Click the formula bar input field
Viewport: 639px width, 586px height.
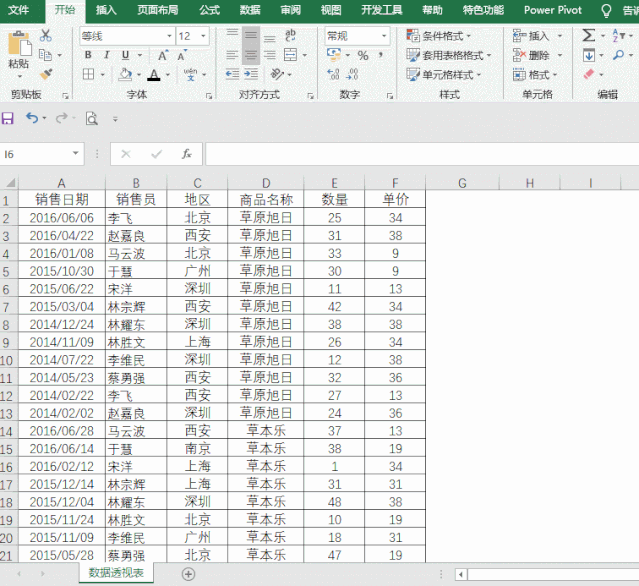pos(422,154)
